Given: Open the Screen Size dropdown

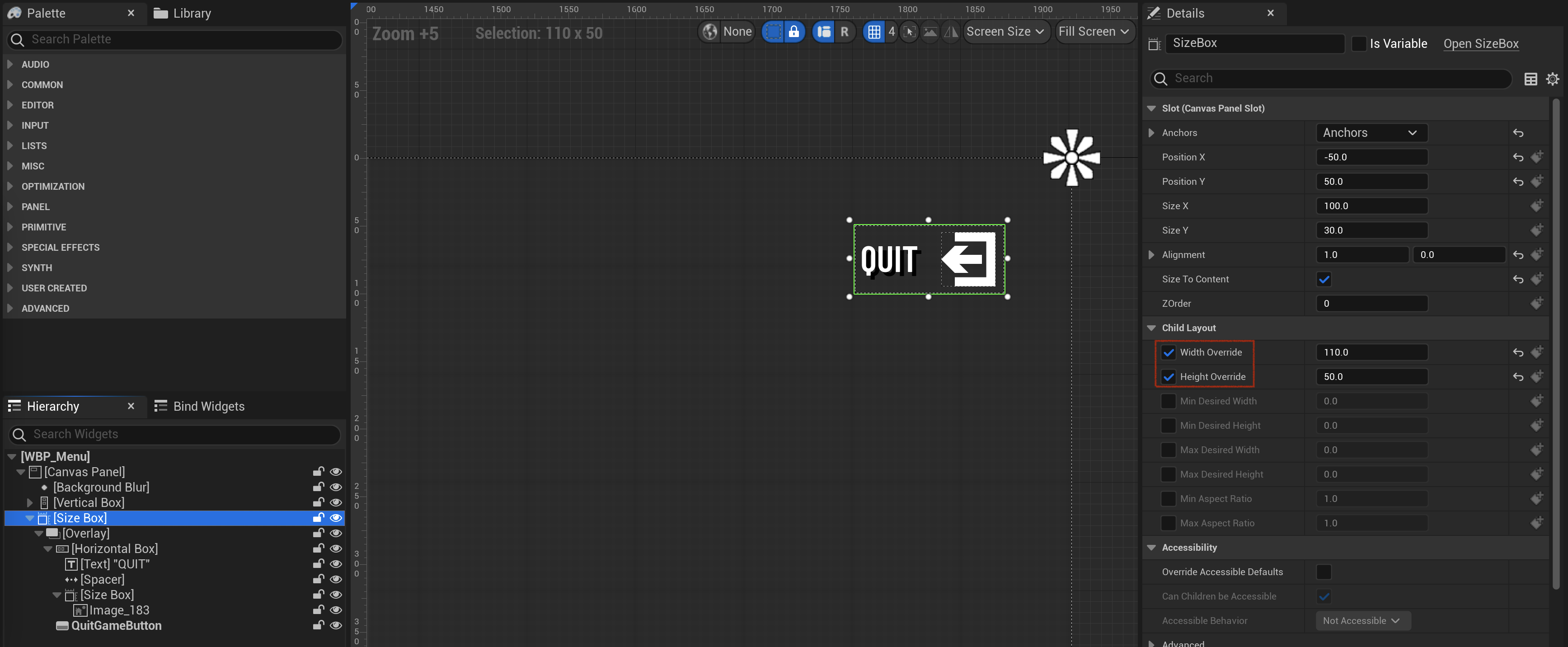Looking at the screenshot, I should 1005,32.
